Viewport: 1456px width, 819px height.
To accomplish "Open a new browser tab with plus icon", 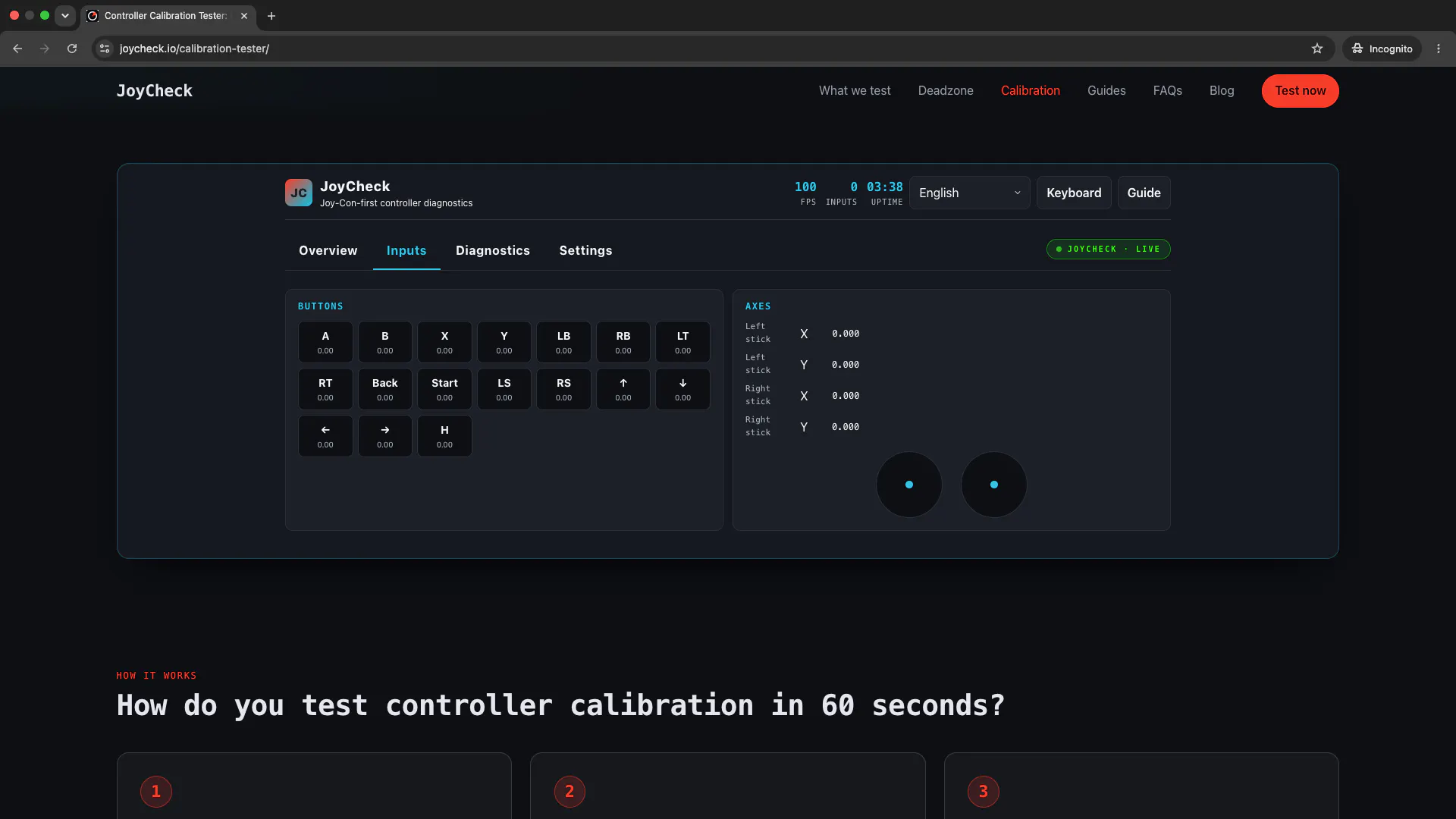I will tap(271, 16).
